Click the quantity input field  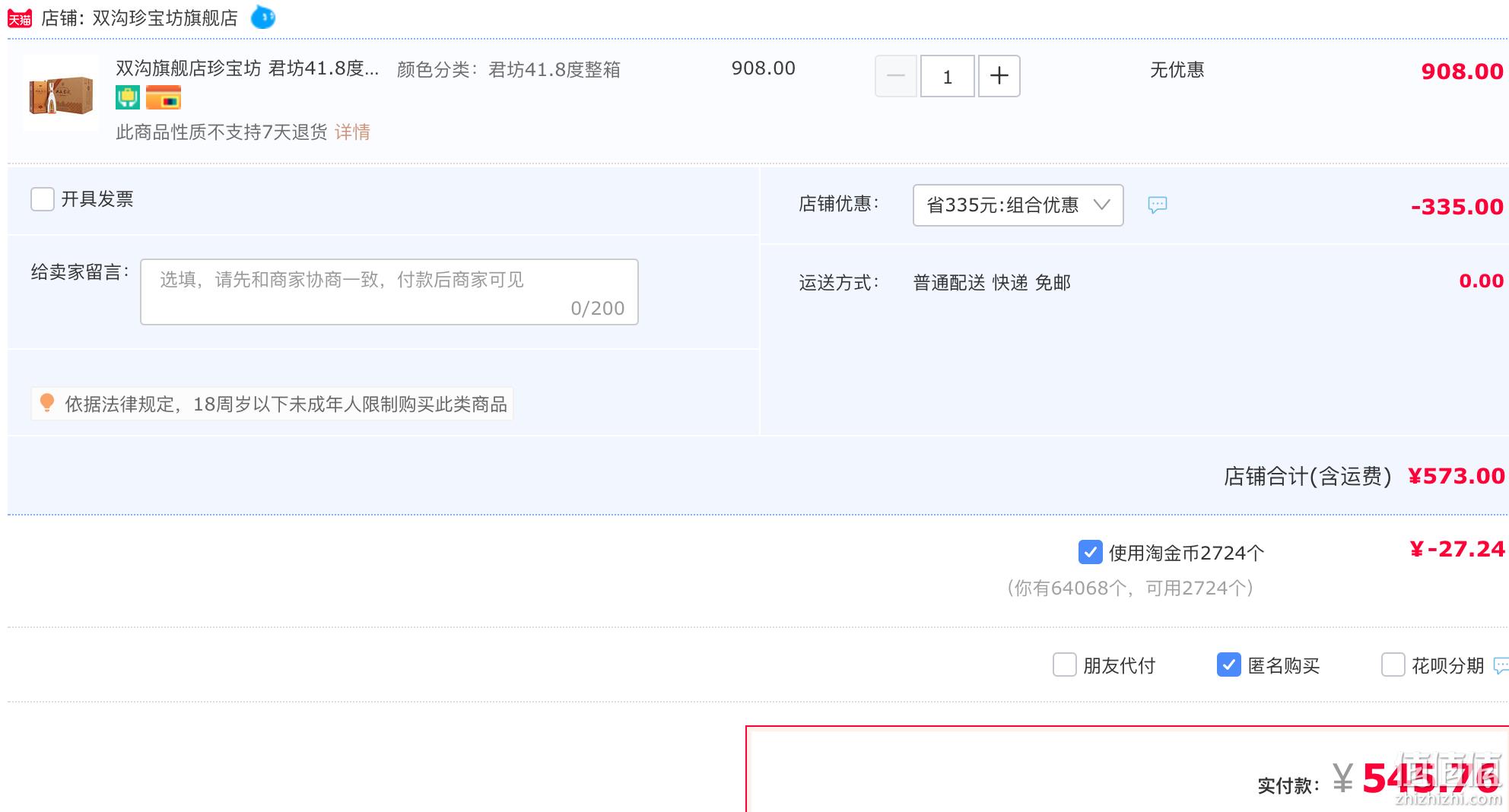tap(948, 76)
